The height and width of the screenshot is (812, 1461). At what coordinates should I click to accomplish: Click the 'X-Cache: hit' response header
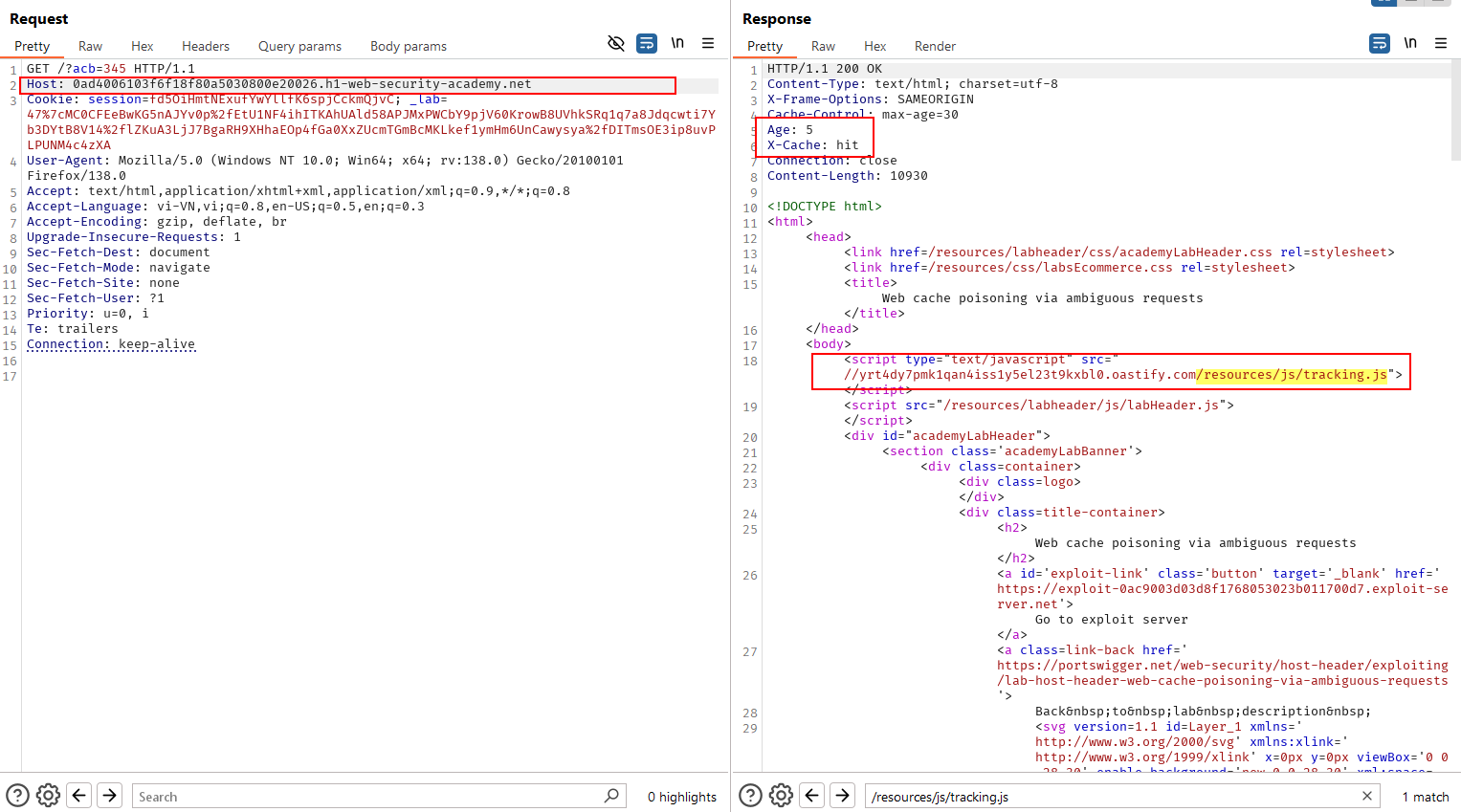(813, 145)
